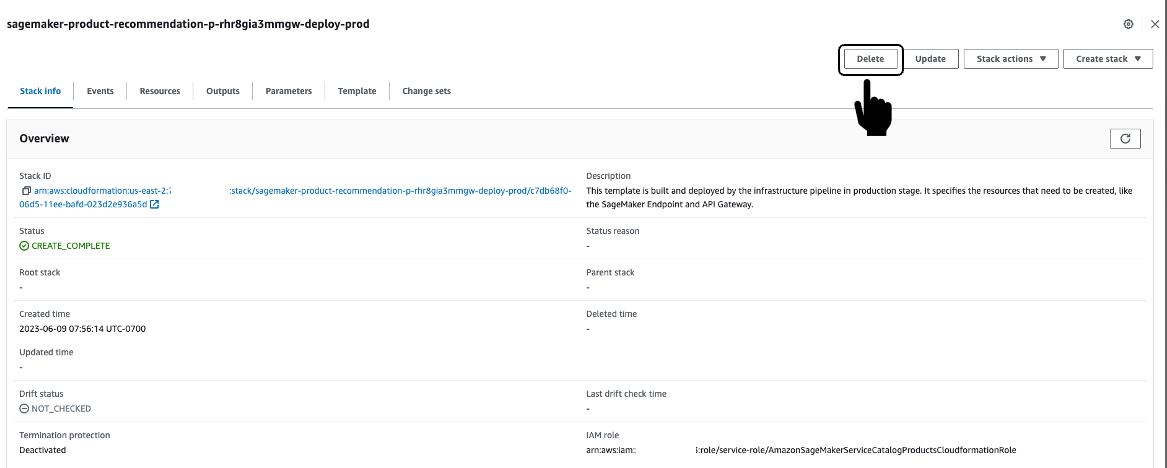
Task: Click the Termination protection label
Action: click(x=63, y=435)
